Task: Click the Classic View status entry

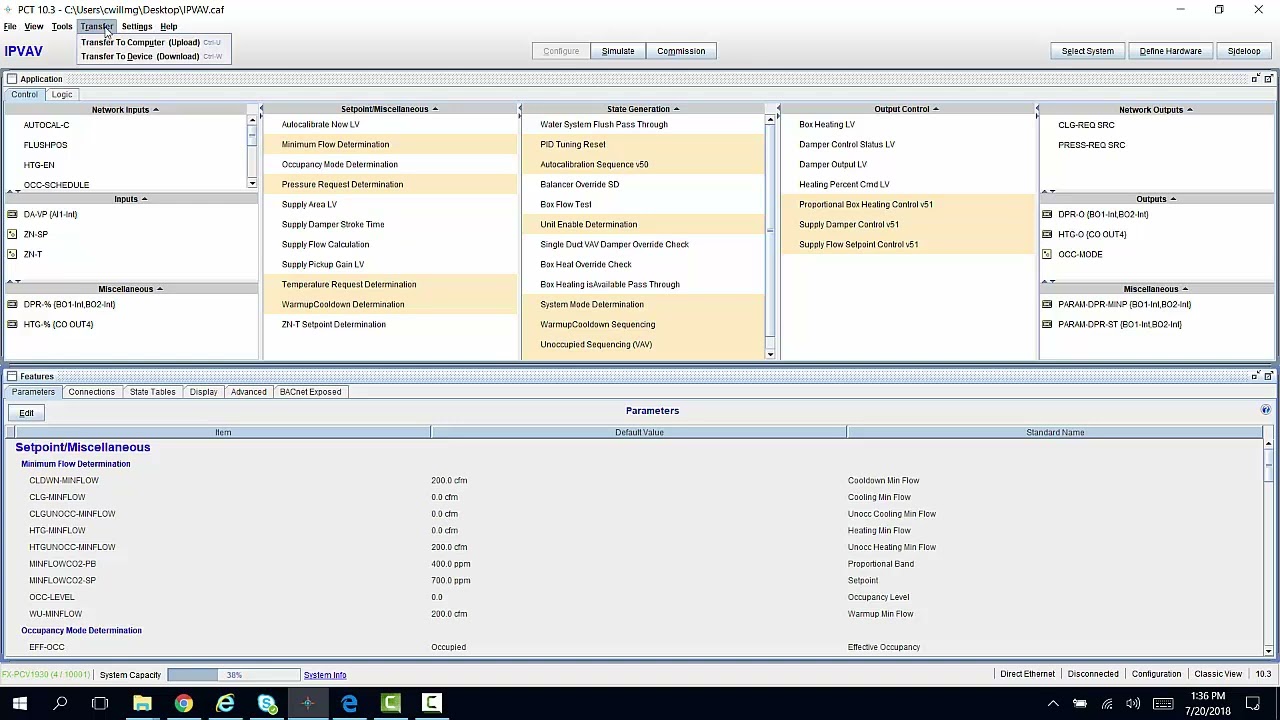Action: click(x=1218, y=675)
